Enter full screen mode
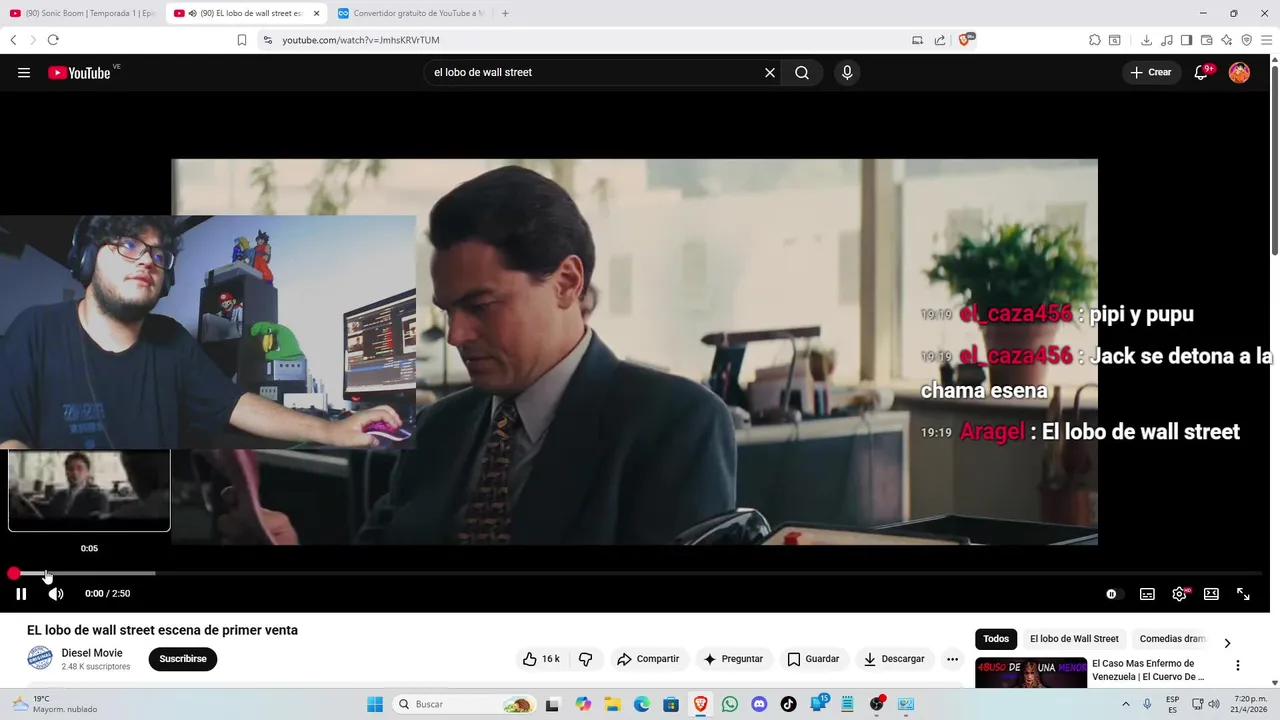The width and height of the screenshot is (1280, 720). (x=1243, y=594)
